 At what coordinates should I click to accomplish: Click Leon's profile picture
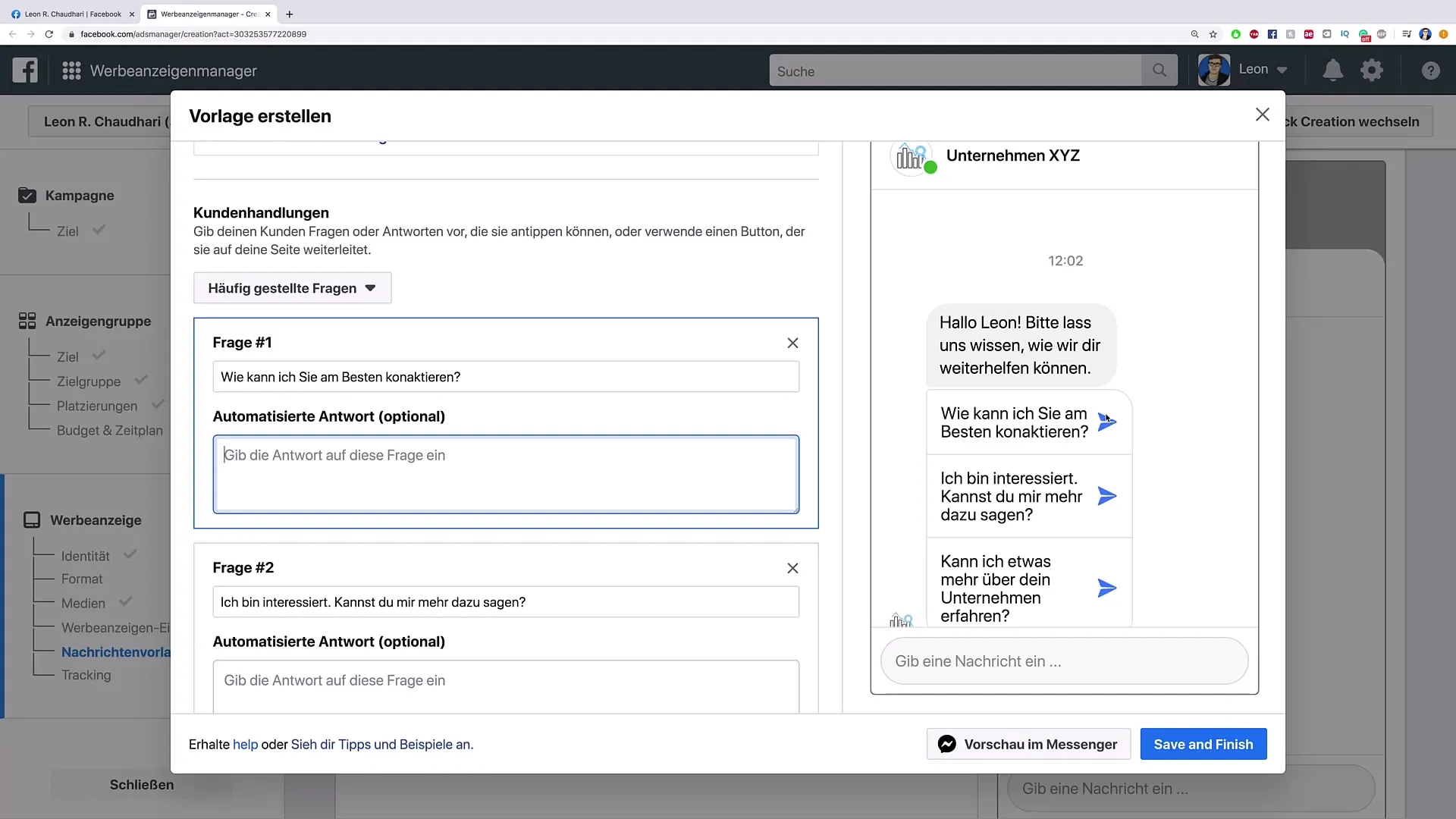click(x=1214, y=70)
